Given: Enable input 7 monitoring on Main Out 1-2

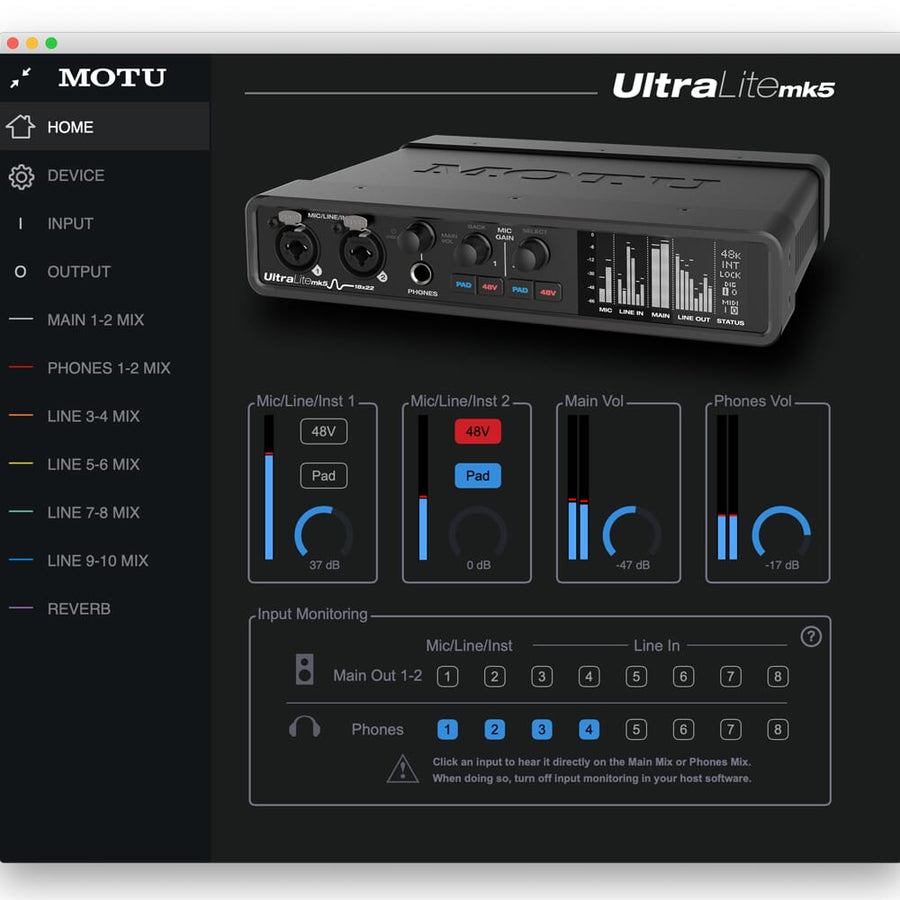Looking at the screenshot, I should pos(730,676).
